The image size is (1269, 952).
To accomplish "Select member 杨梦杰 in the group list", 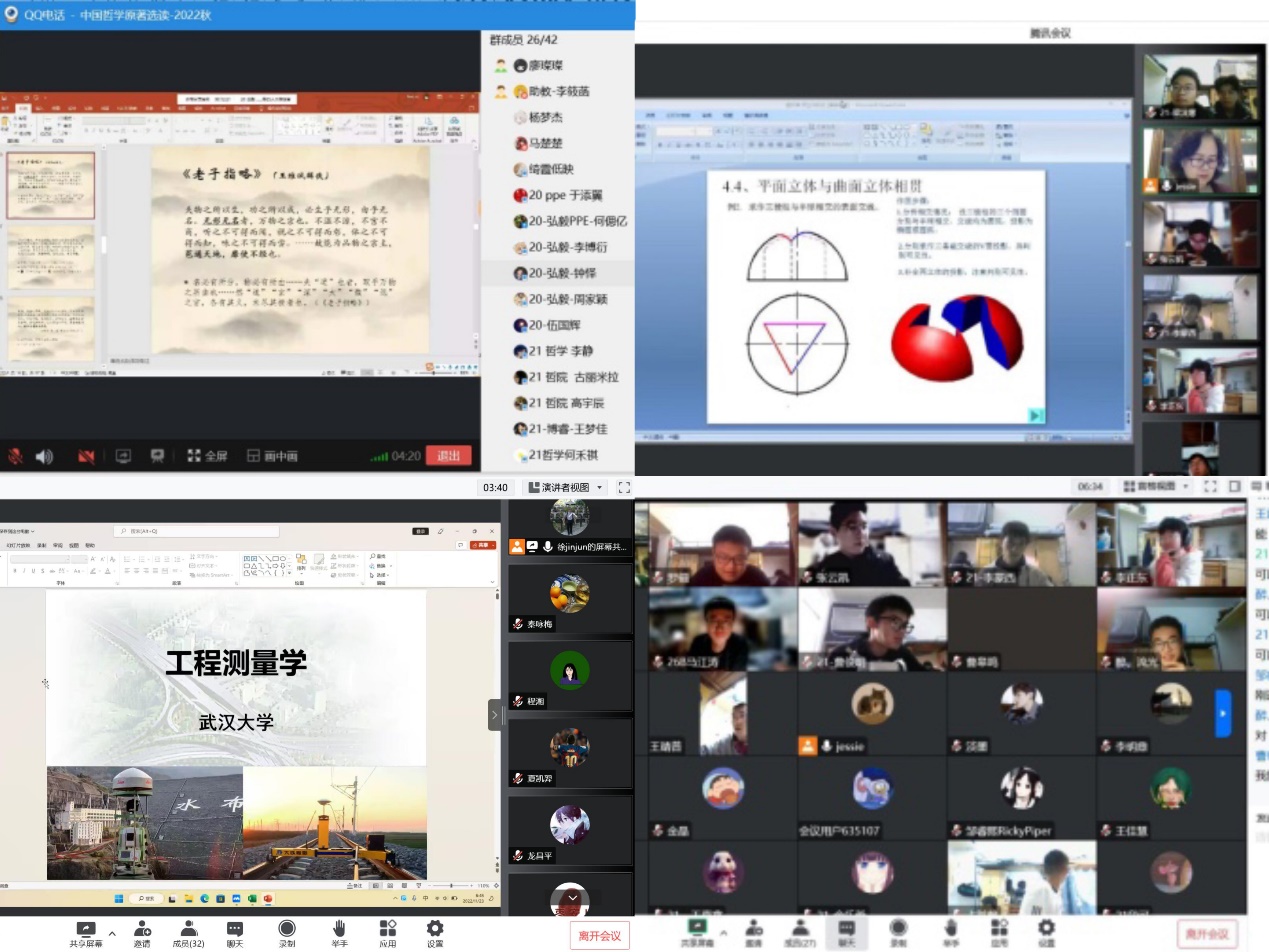I will (x=545, y=117).
